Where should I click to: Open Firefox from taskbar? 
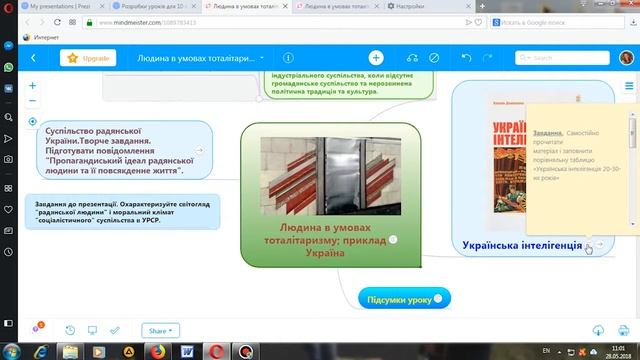click(158, 351)
